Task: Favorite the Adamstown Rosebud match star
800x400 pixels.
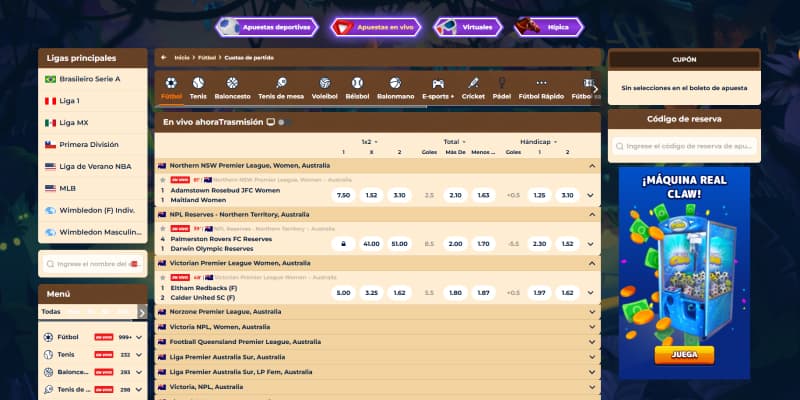Action: click(163, 179)
